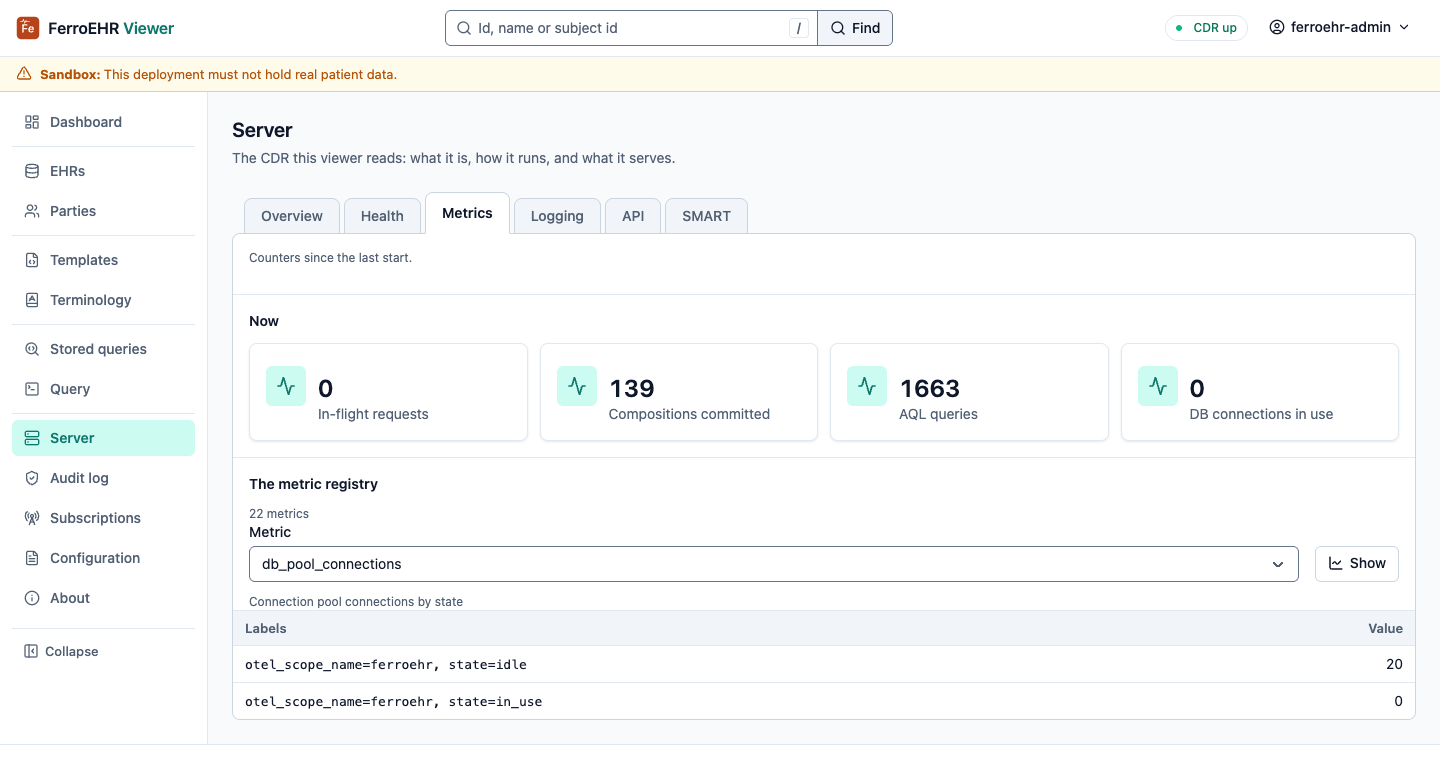This screenshot has width=1440, height=757.
Task: Switch to the Health tab
Action: 382,216
